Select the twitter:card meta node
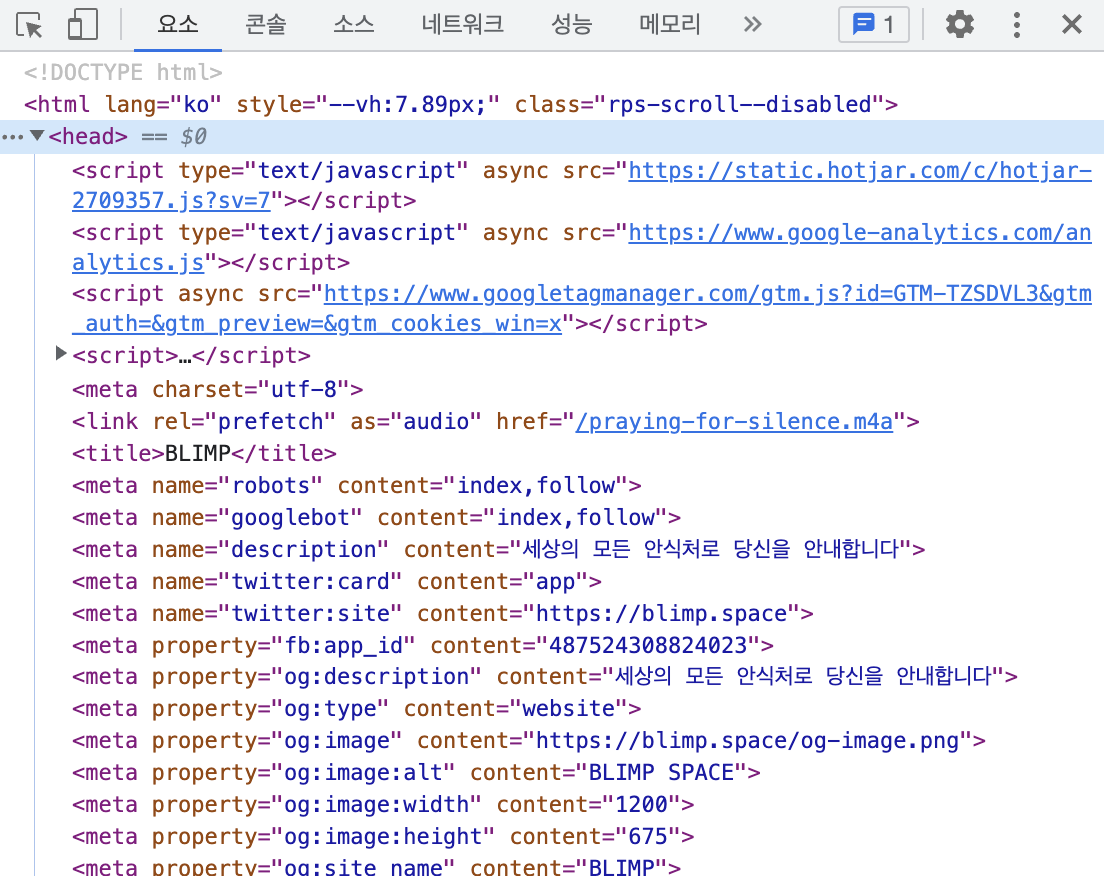The height and width of the screenshot is (876, 1104). click(x=337, y=582)
